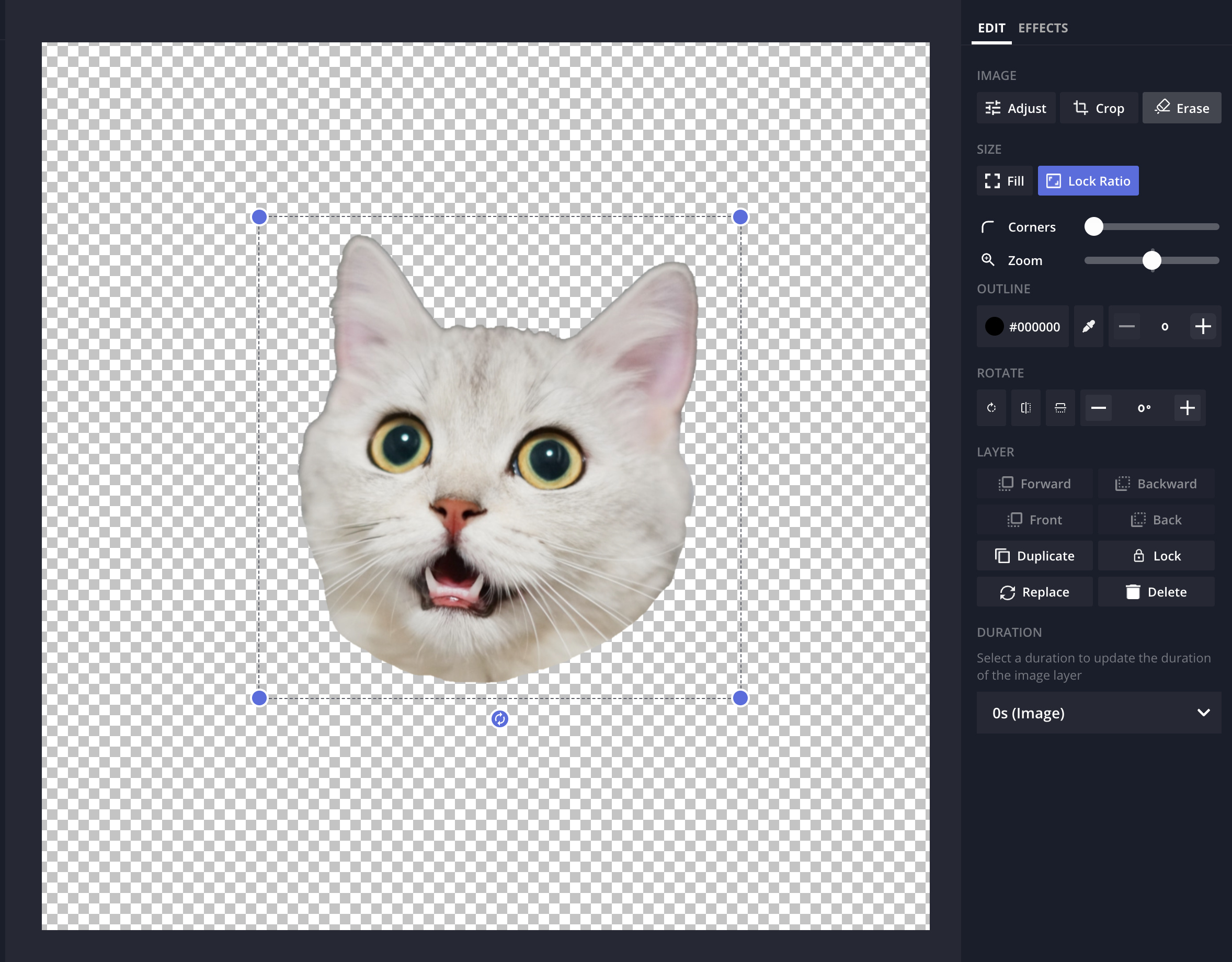This screenshot has width=1232, height=962.
Task: Lock the image layer
Action: pyautogui.click(x=1156, y=555)
